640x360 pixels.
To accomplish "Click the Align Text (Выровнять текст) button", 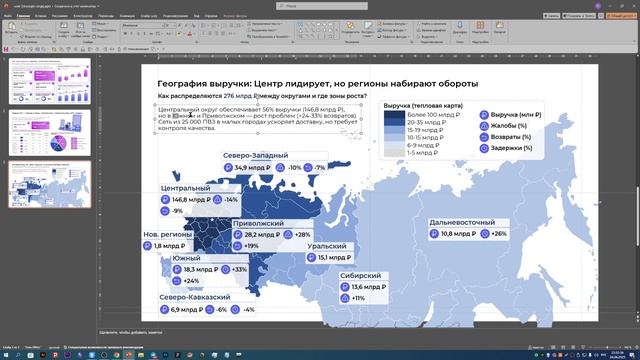I will click(263, 30).
